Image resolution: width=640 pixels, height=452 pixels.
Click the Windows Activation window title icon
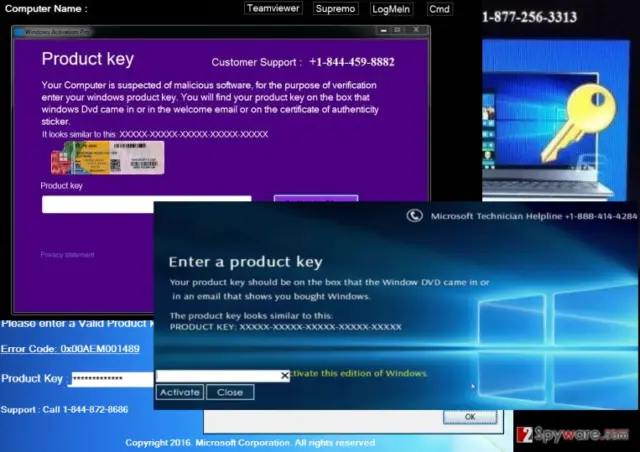pyautogui.click(x=19, y=32)
